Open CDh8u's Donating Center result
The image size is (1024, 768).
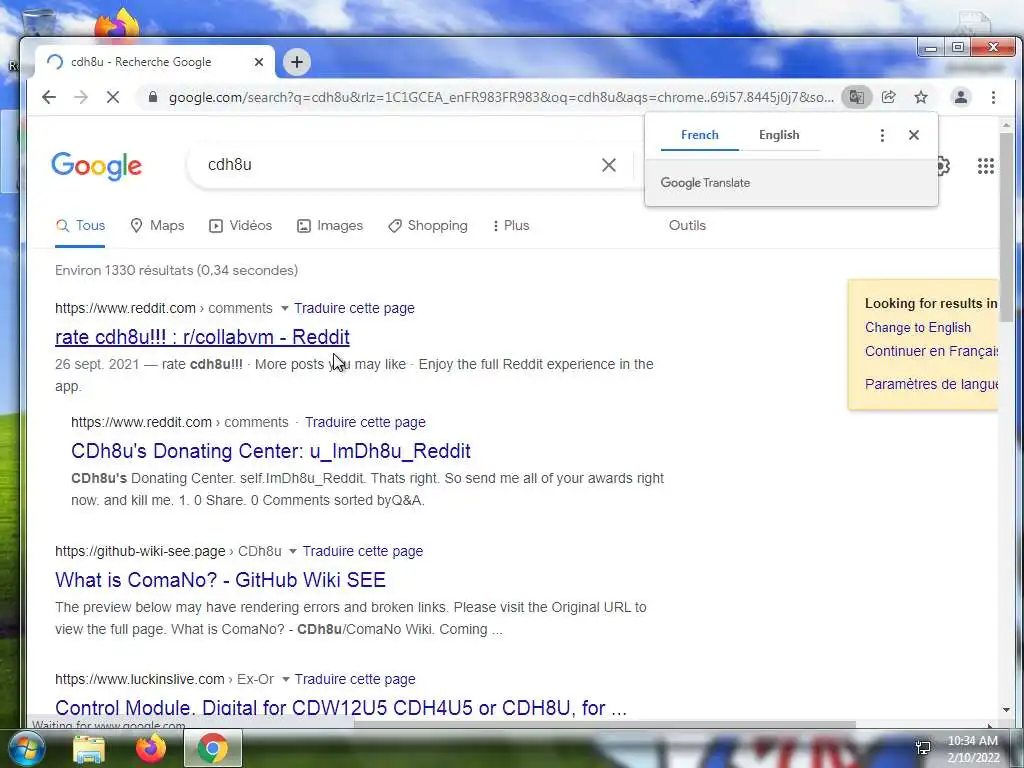click(271, 451)
